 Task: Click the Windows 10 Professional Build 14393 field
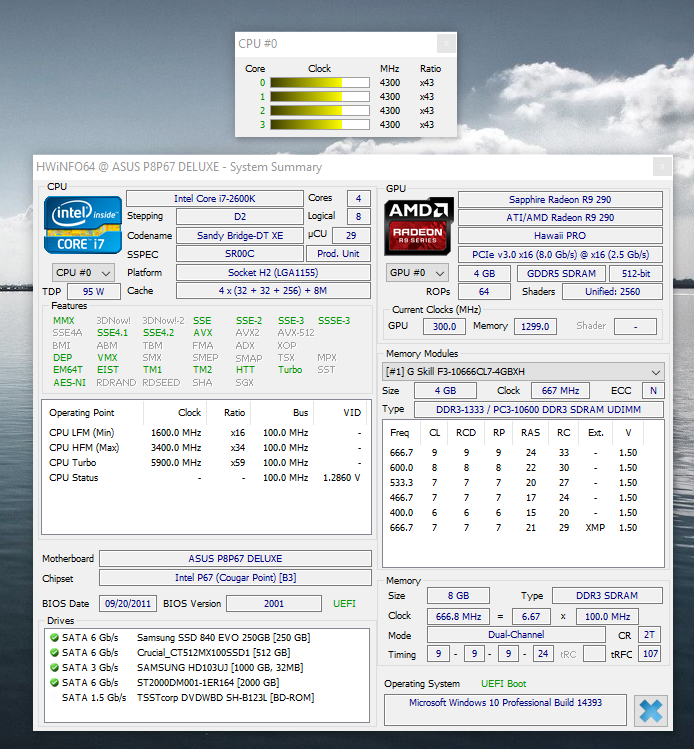[x=505, y=710]
